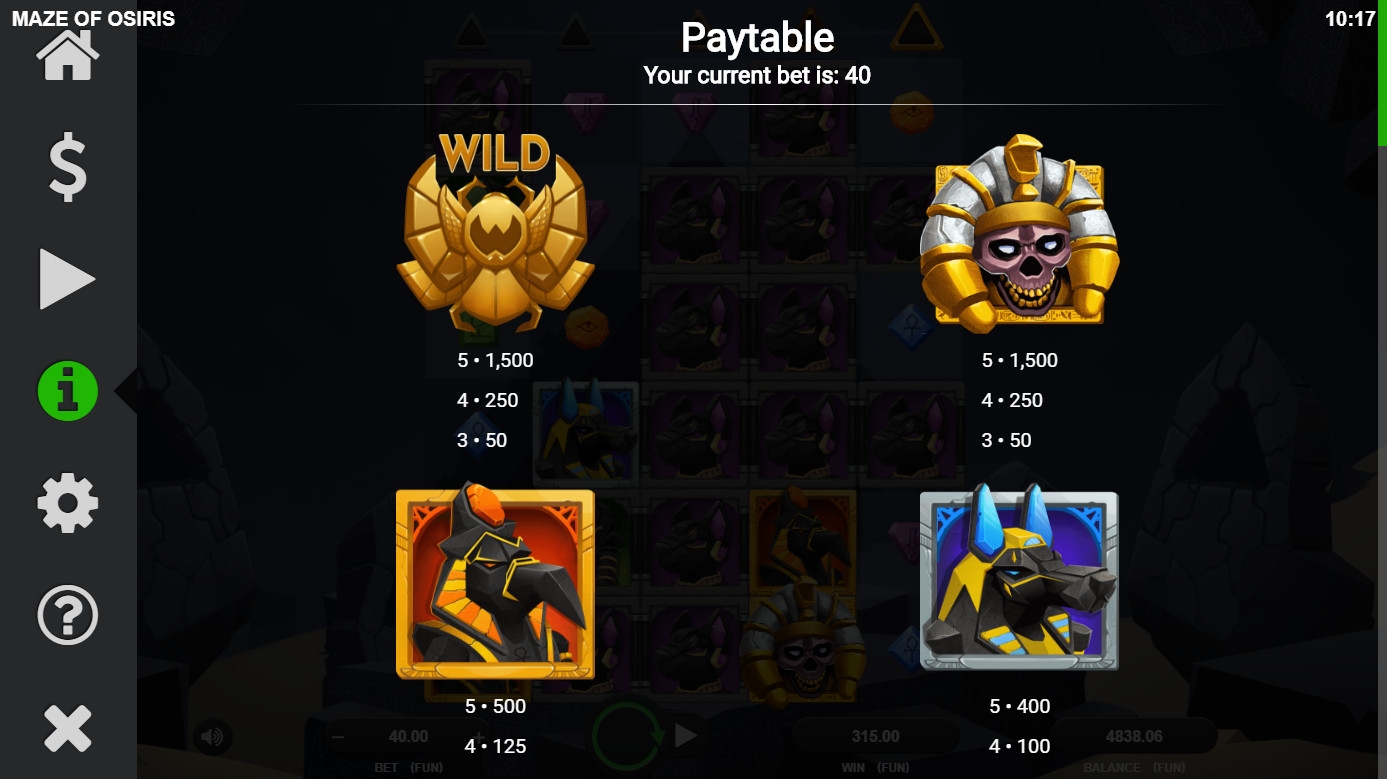
Task: Open the gear settings icon
Action: (x=68, y=503)
